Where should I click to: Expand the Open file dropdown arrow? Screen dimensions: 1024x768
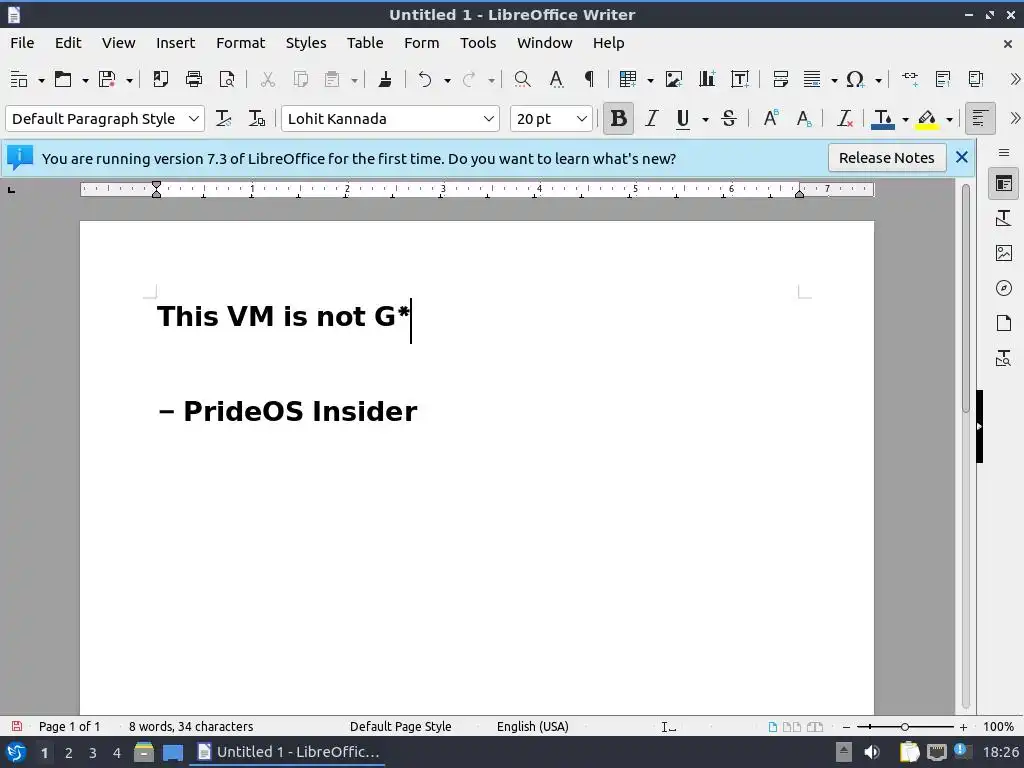[85, 80]
